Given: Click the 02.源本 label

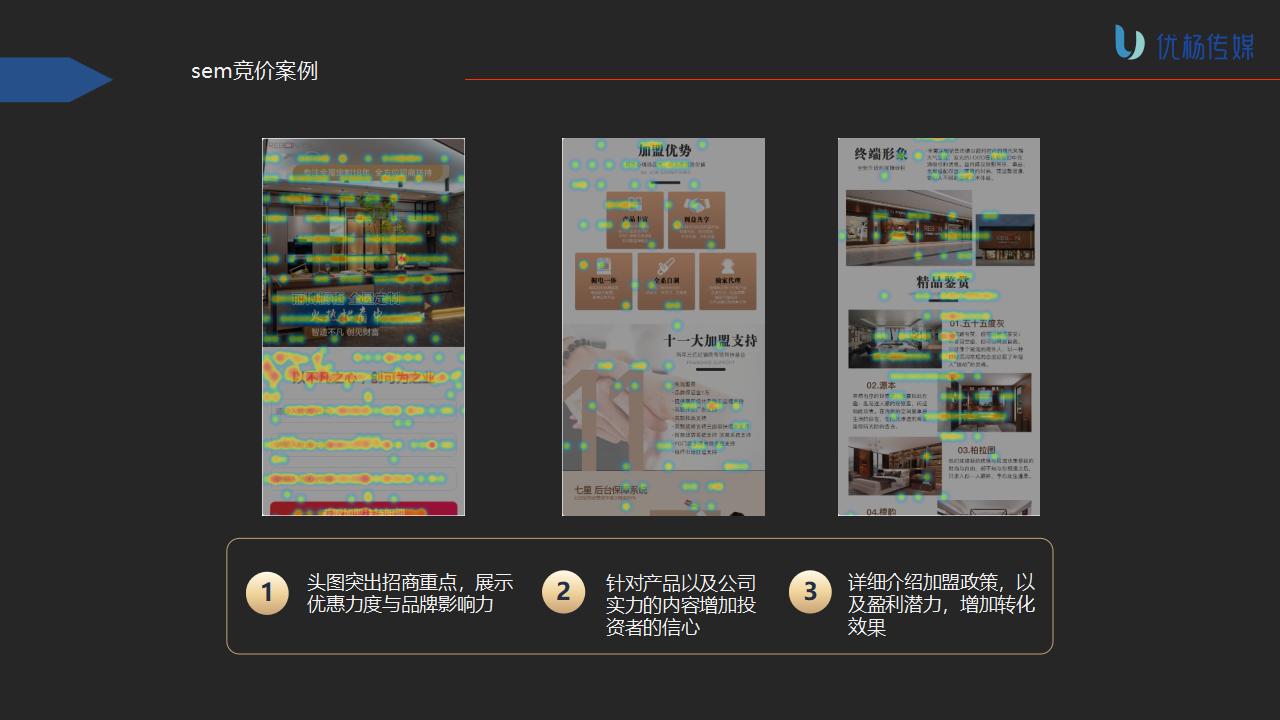Looking at the screenshot, I should [881, 385].
